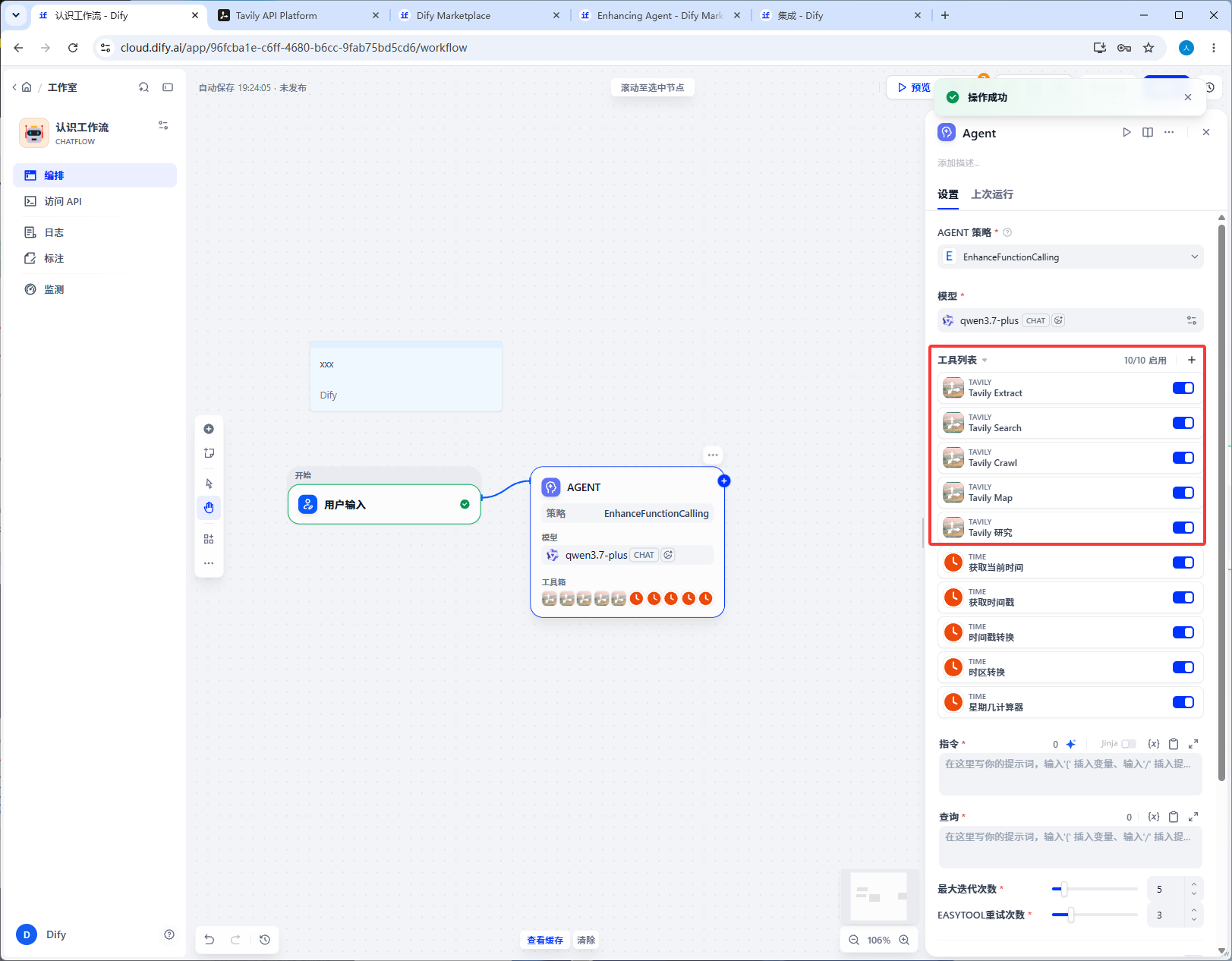Disable 获取时间戳 tool
This screenshot has width=1232, height=961.
coord(1183,597)
